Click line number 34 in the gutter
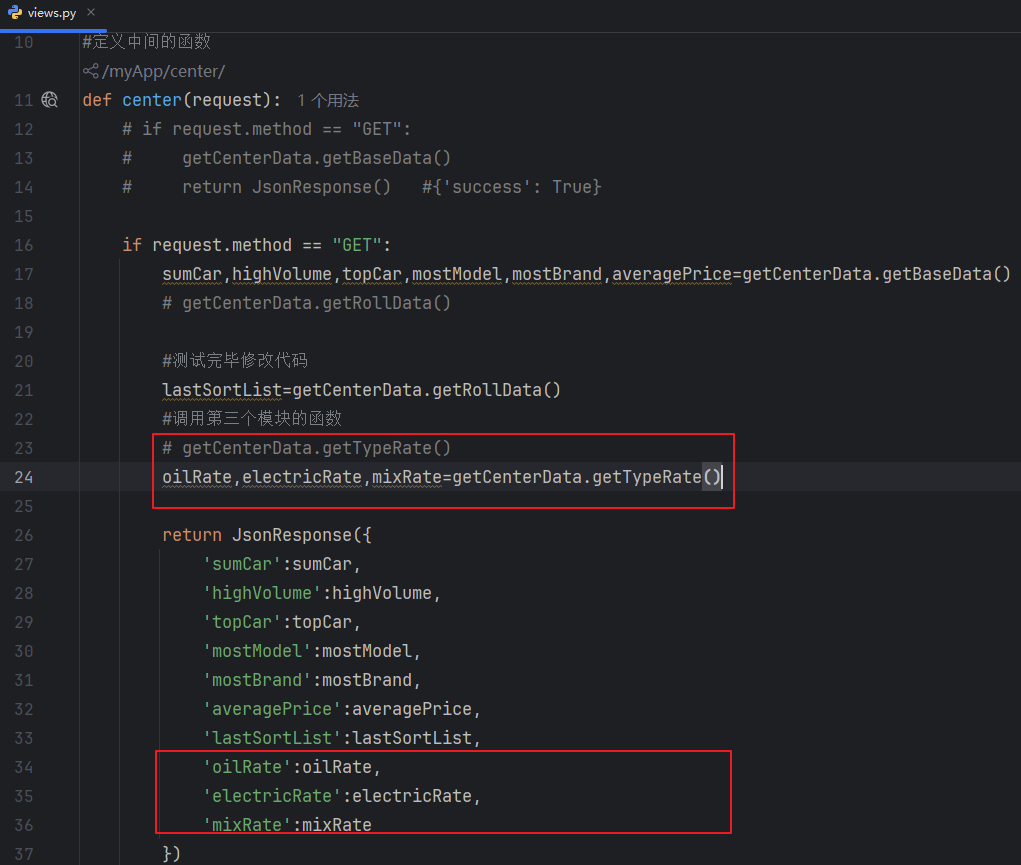Screen dimensions: 1021x865 [x=24, y=767]
